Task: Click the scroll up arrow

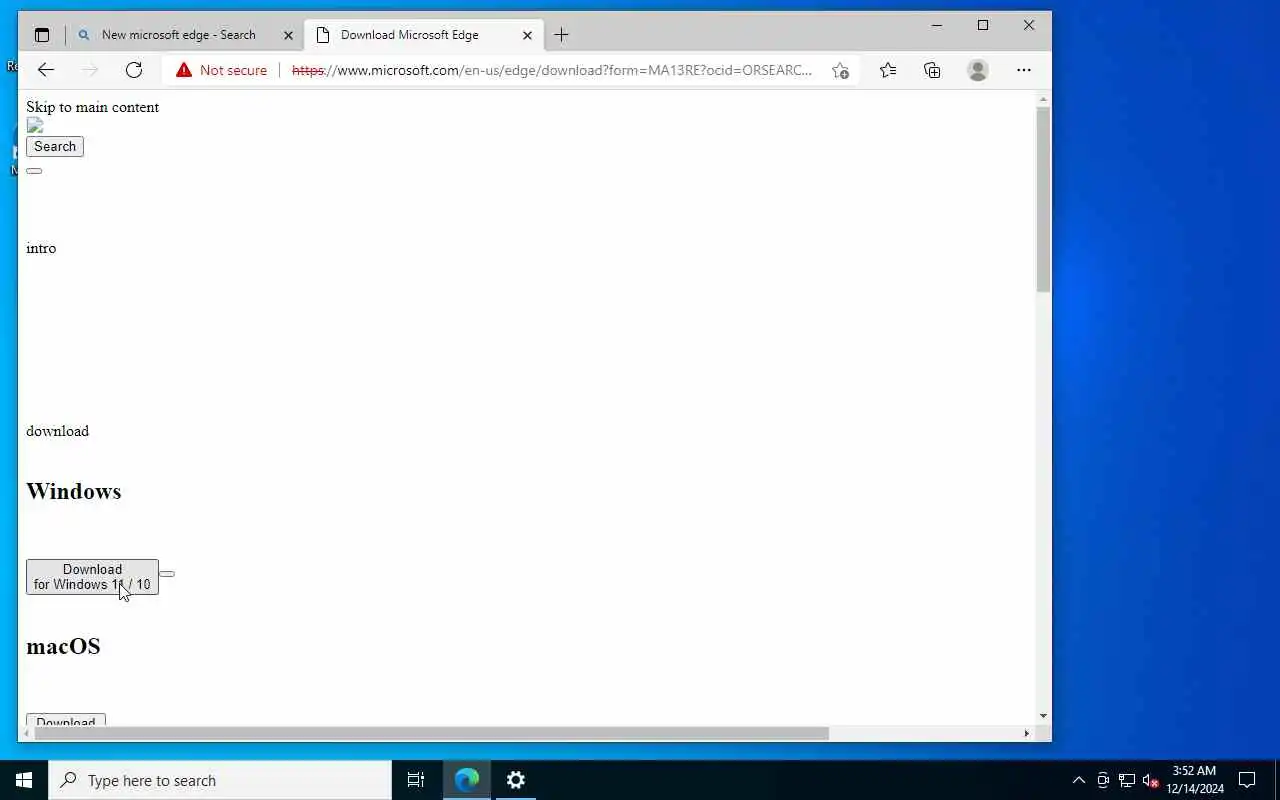Action: click(1044, 100)
